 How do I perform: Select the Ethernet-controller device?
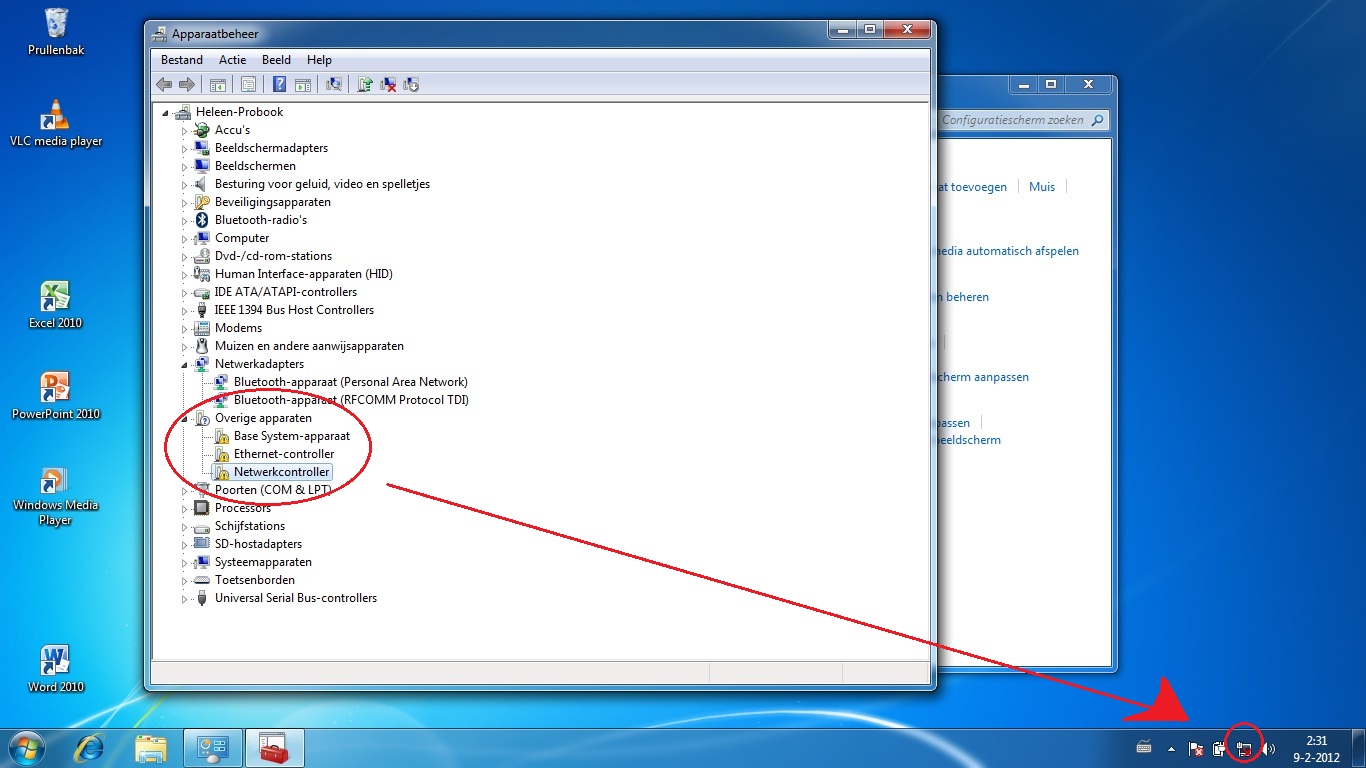[x=284, y=454]
